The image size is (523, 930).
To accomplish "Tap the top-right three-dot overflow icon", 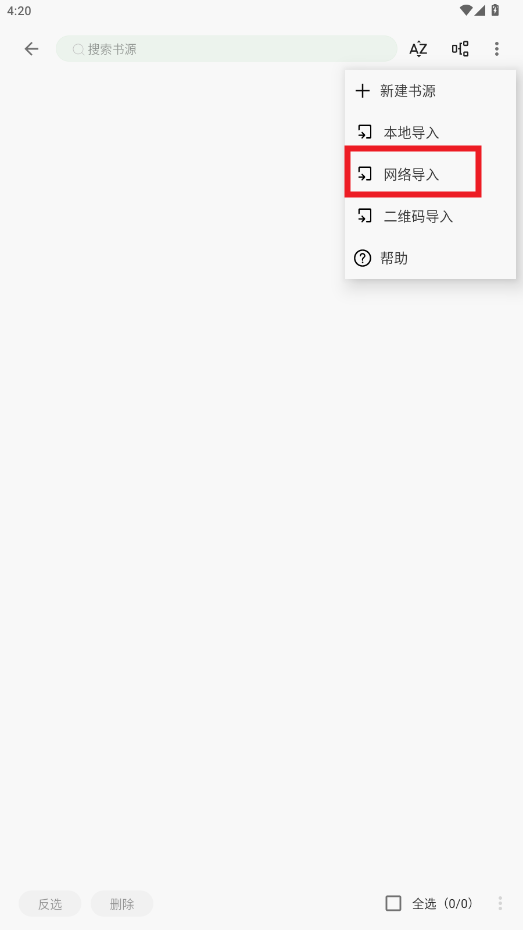I will 497,49.
